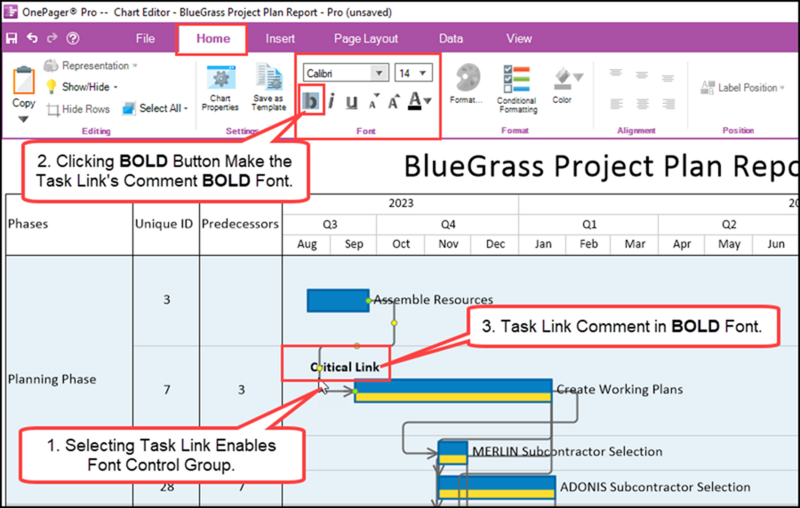Click the top-center alignment icon
This screenshot has width=800, height=508.
[x=642, y=77]
